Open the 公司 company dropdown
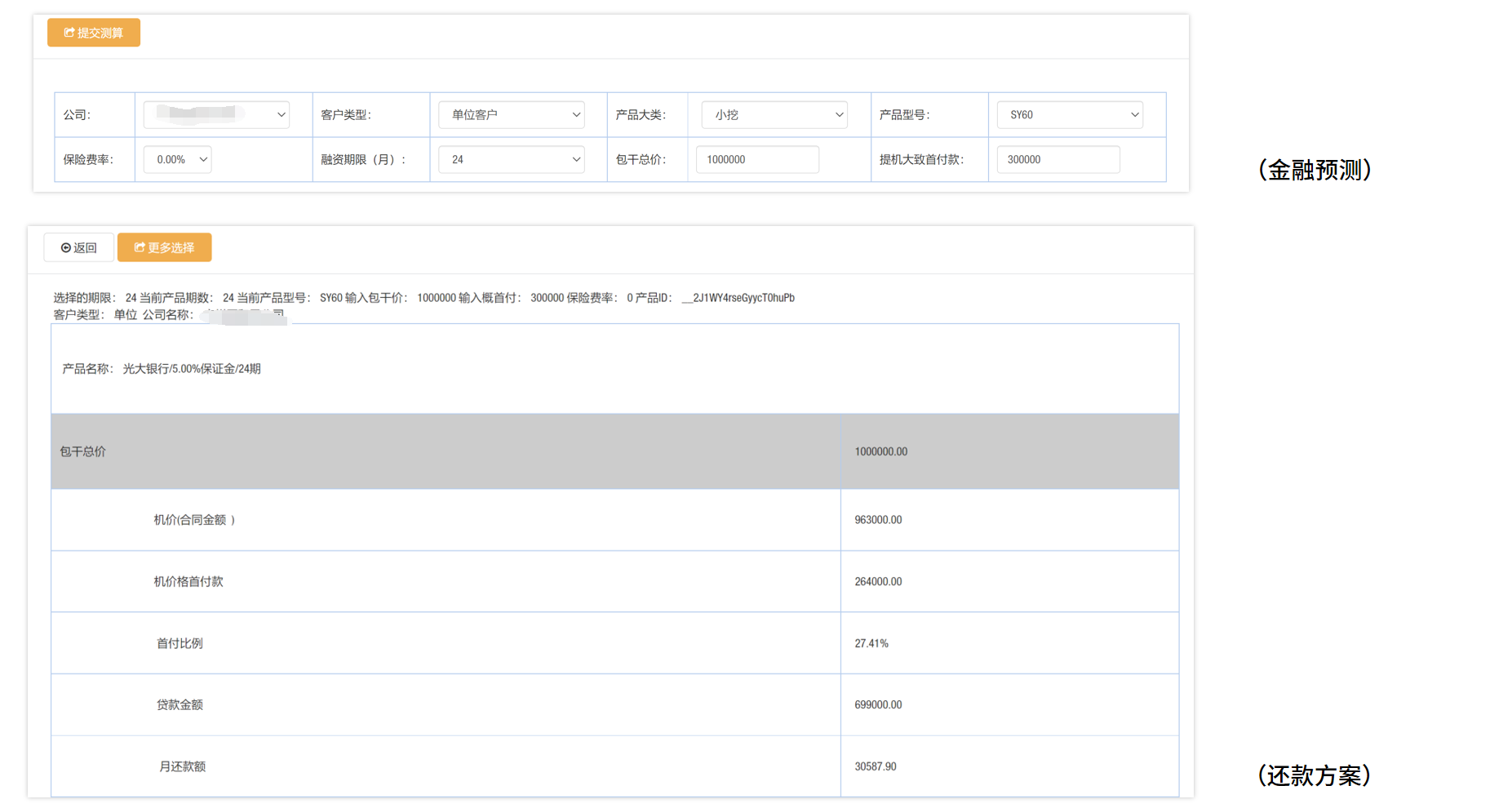Viewport: 1512px width, 808px height. click(x=216, y=115)
